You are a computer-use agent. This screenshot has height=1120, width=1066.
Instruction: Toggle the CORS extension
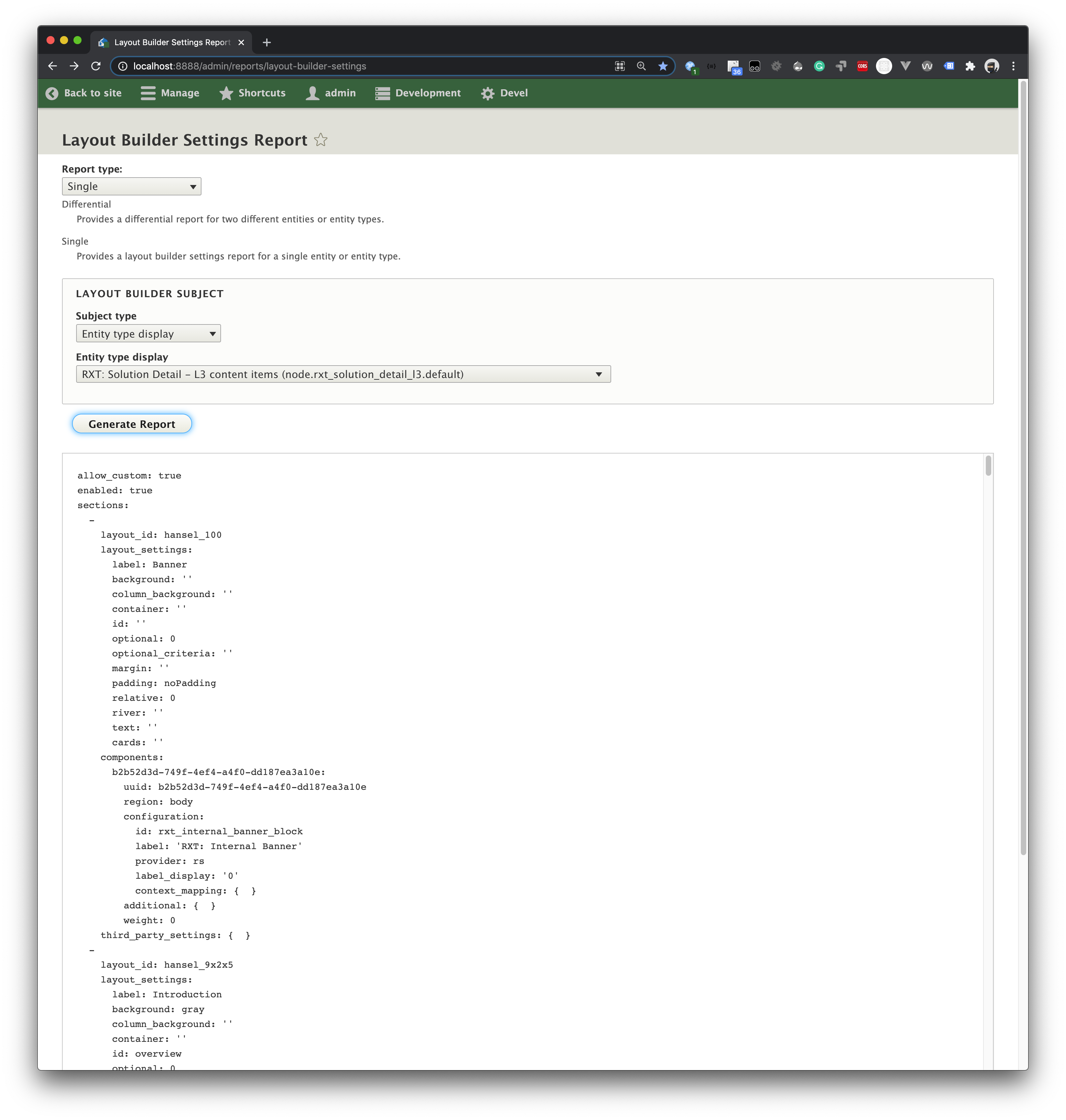tap(863, 66)
